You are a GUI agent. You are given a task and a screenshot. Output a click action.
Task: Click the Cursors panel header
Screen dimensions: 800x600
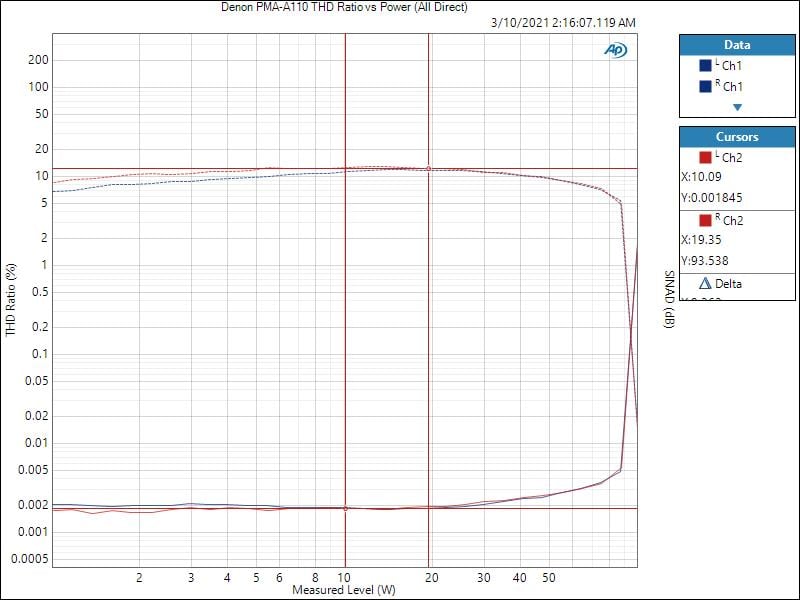(x=737, y=137)
